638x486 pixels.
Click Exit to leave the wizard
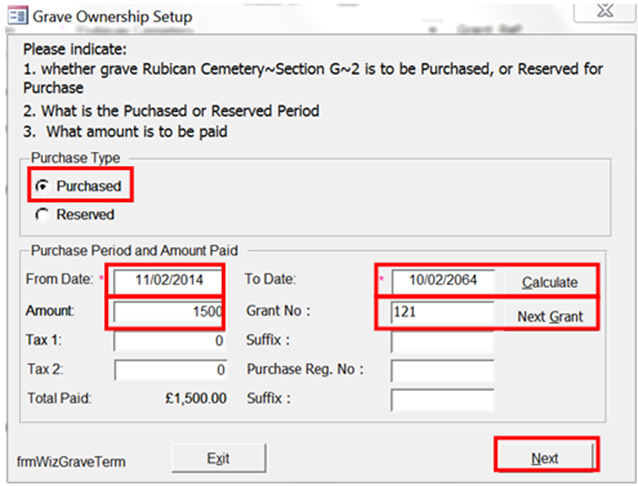218,458
